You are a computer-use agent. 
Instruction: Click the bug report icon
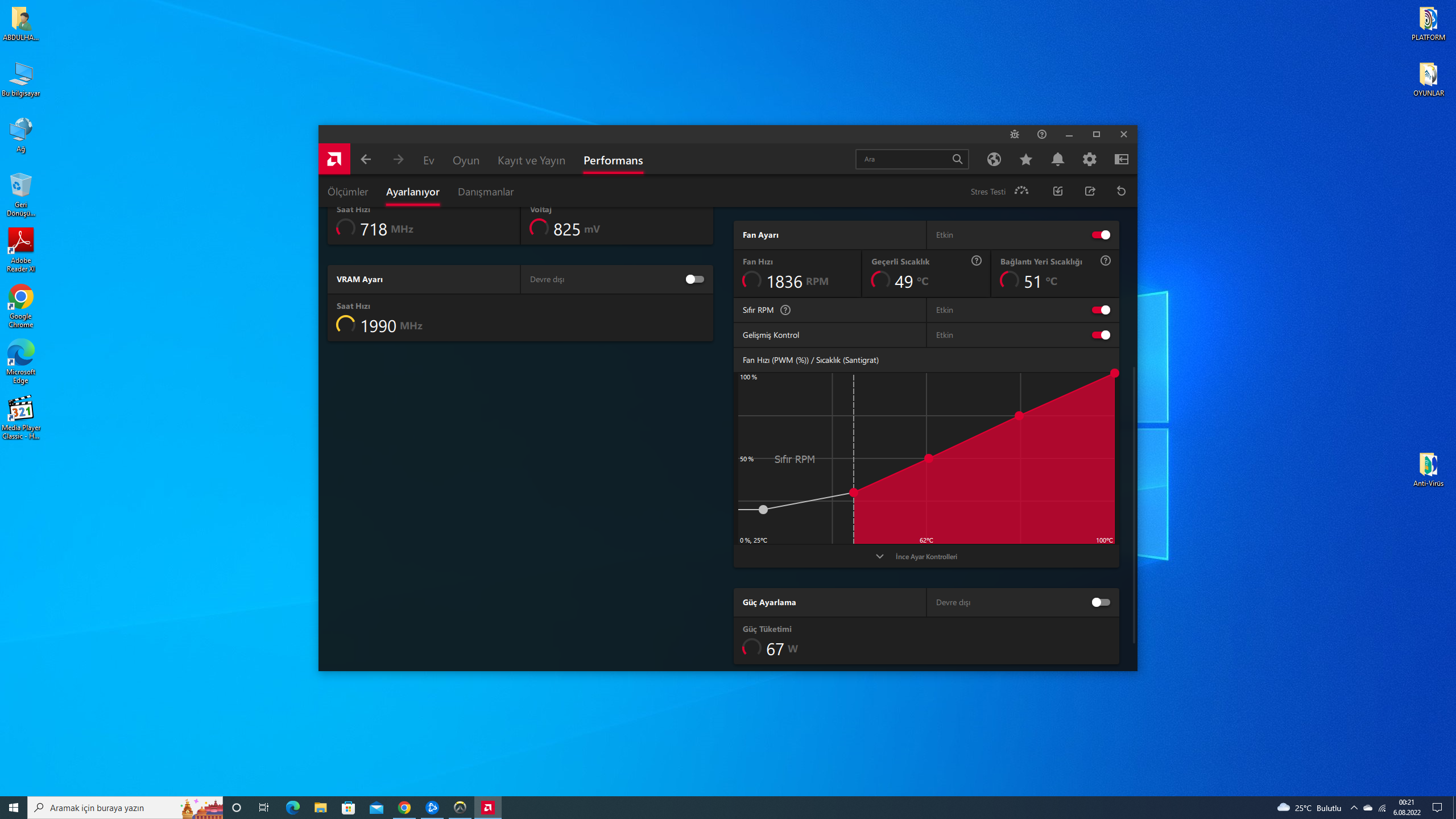(x=1014, y=134)
